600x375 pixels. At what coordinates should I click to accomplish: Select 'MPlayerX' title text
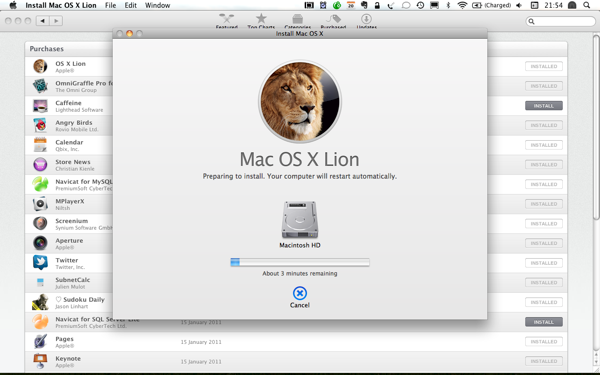(x=70, y=201)
